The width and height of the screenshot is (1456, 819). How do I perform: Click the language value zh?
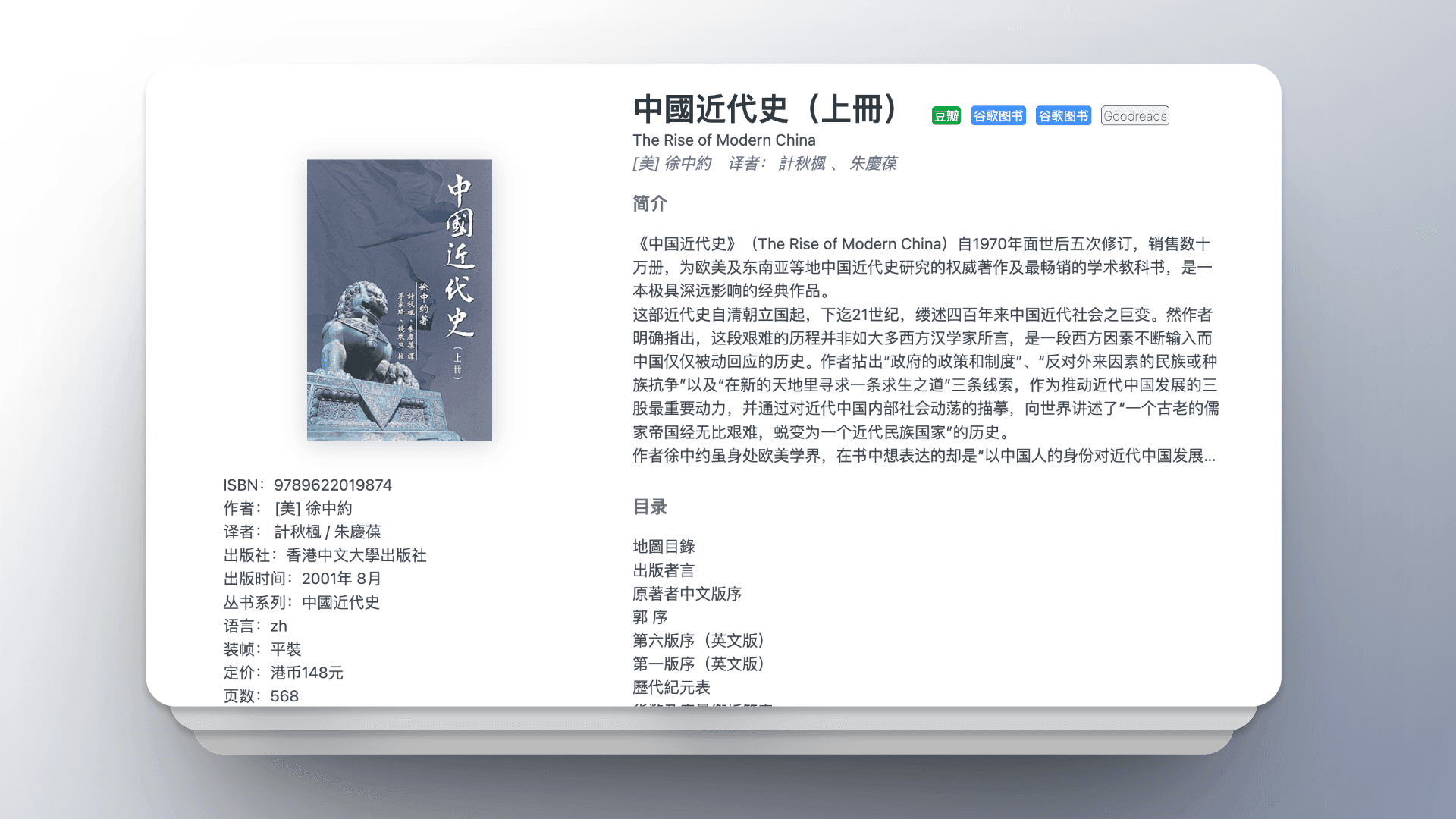coord(279,626)
